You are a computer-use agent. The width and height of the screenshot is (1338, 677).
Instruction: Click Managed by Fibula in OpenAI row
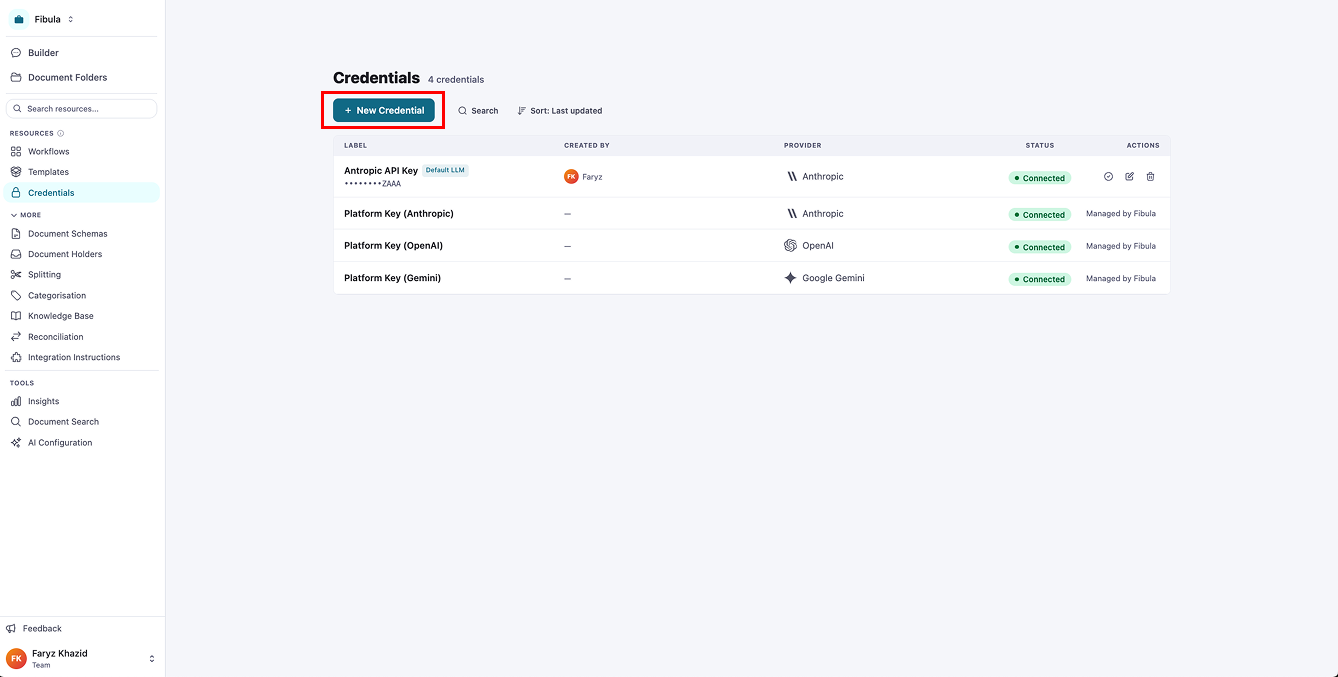coord(1121,246)
